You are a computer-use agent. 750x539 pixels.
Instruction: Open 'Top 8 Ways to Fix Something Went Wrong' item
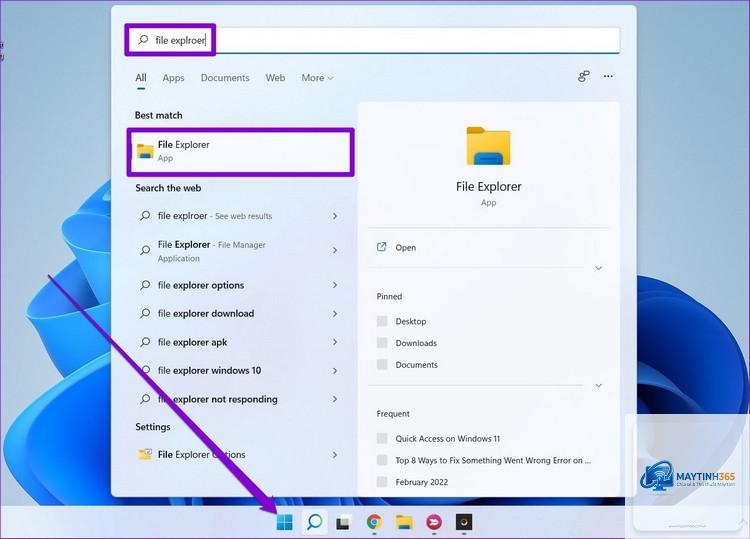(493, 460)
